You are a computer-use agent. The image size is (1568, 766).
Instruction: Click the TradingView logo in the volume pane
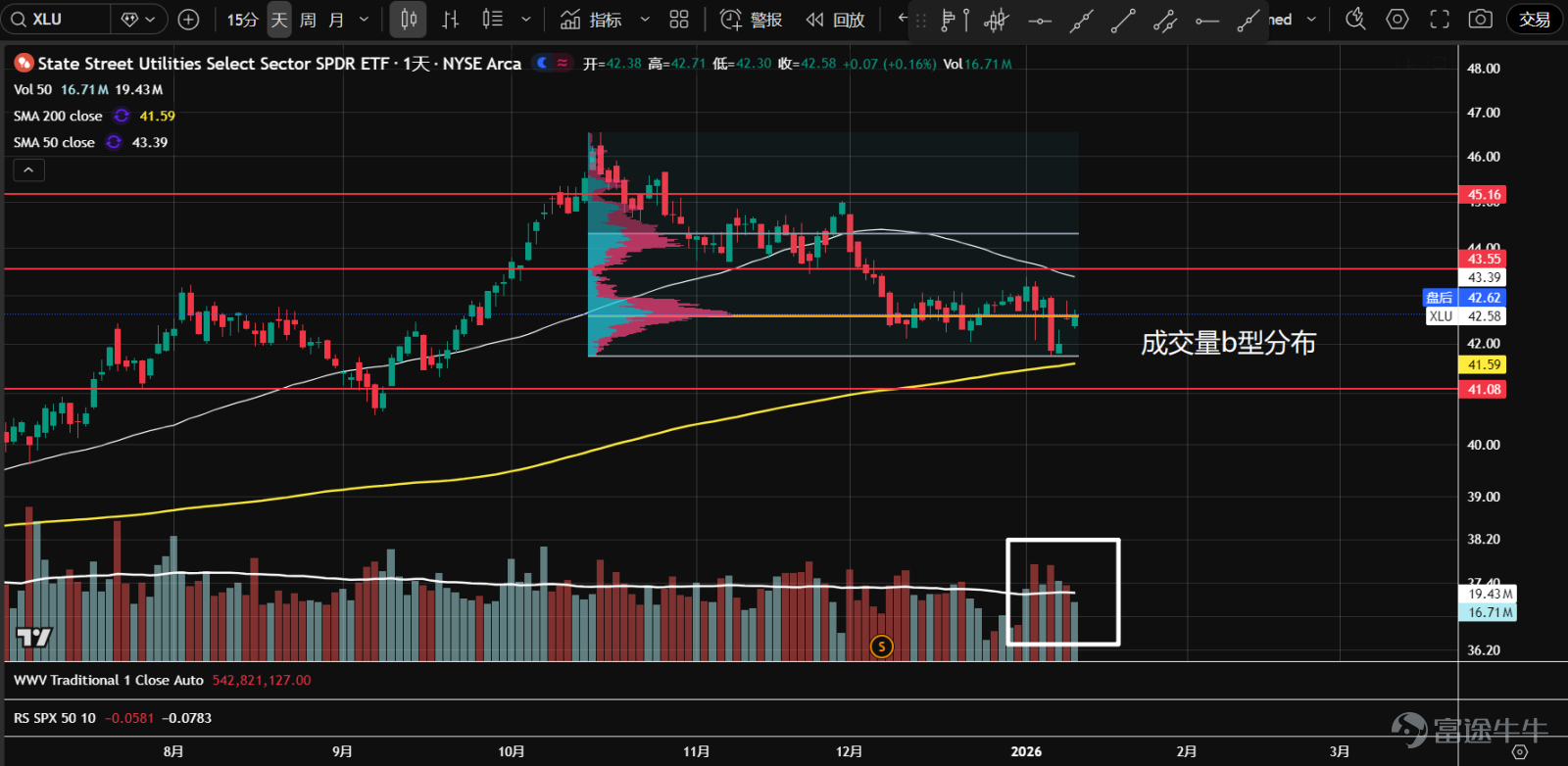[x=34, y=638]
